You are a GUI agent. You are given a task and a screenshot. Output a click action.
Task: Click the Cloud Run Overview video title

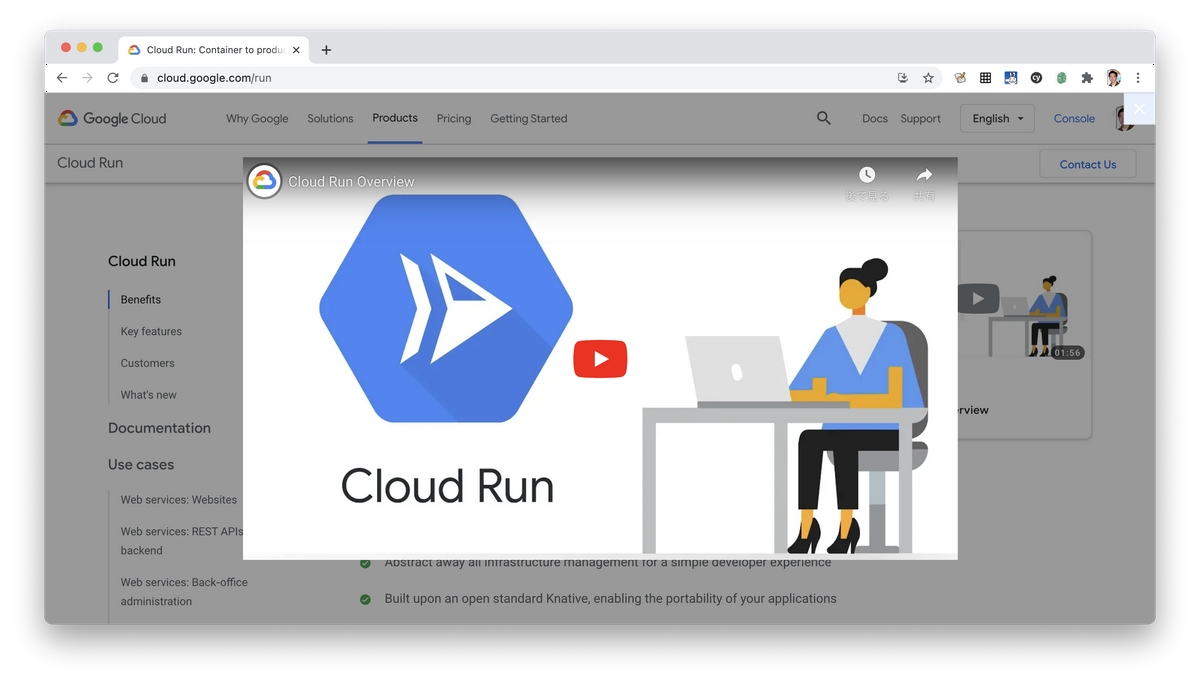point(351,182)
